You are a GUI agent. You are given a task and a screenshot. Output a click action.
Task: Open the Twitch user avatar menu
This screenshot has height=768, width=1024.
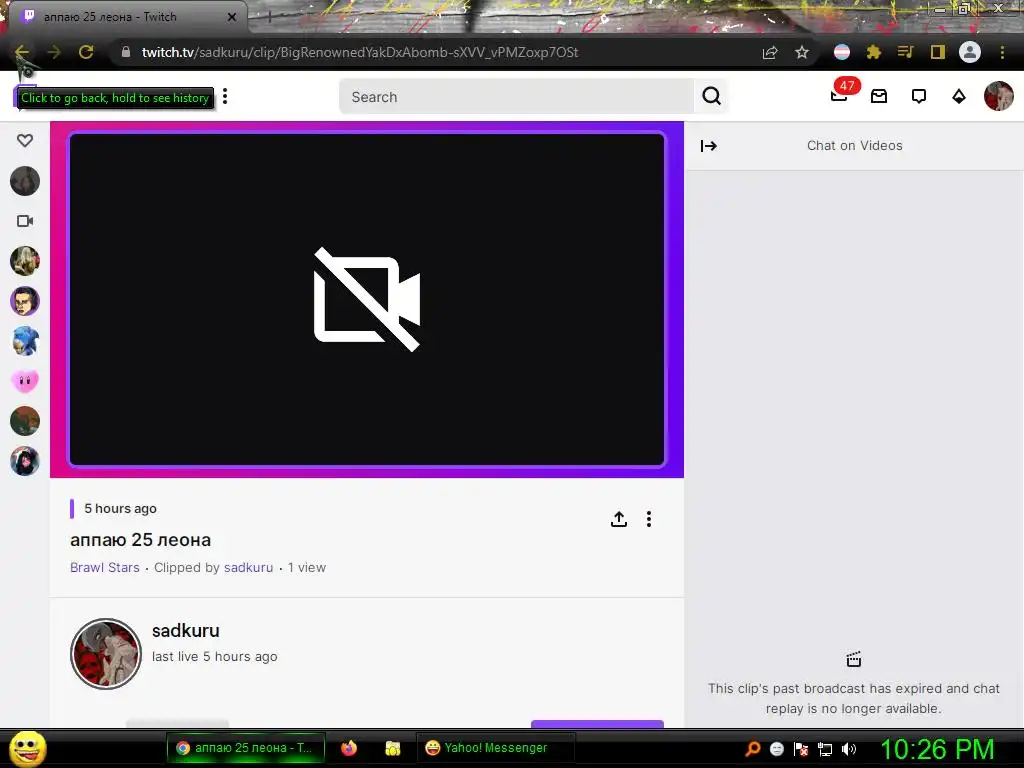pyautogui.click(x=999, y=97)
